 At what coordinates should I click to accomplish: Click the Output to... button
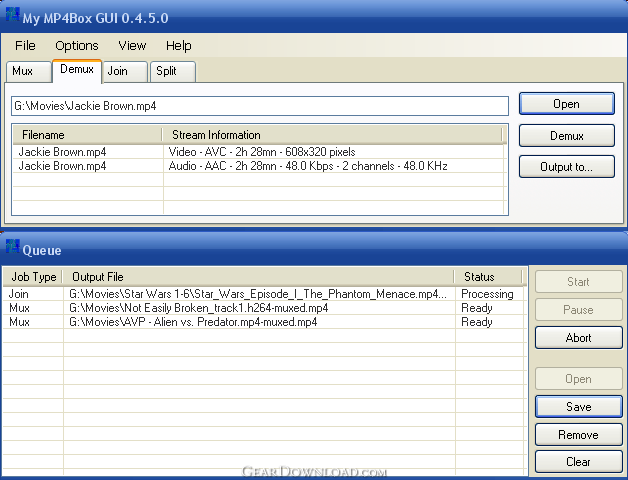point(567,166)
